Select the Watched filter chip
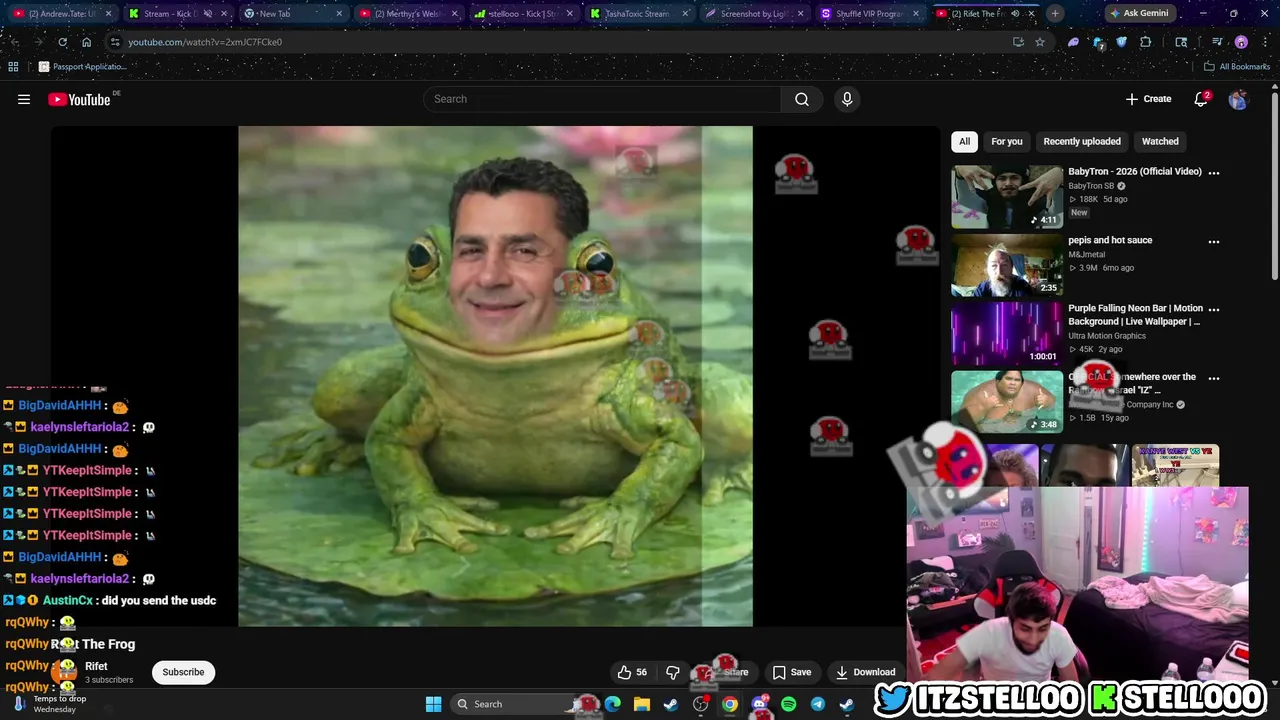Screen dimensions: 1280x720 (1160, 141)
